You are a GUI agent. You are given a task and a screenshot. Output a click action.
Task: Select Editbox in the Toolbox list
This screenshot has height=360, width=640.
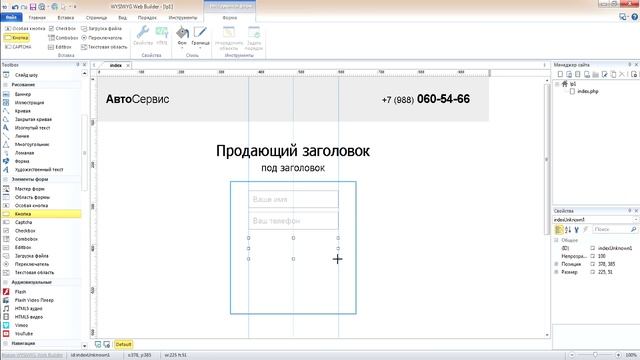(x=23, y=248)
